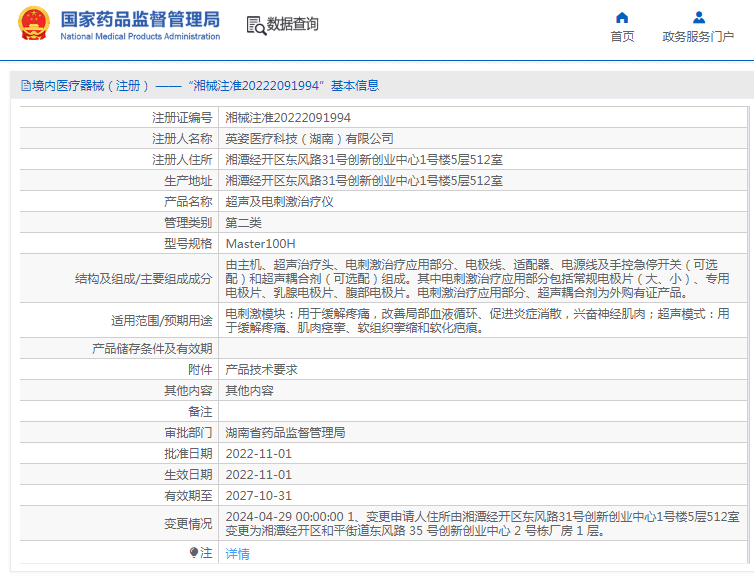The height and width of the screenshot is (577, 754).
Task: Click the 变更情况 change record text
Action: pos(482,524)
